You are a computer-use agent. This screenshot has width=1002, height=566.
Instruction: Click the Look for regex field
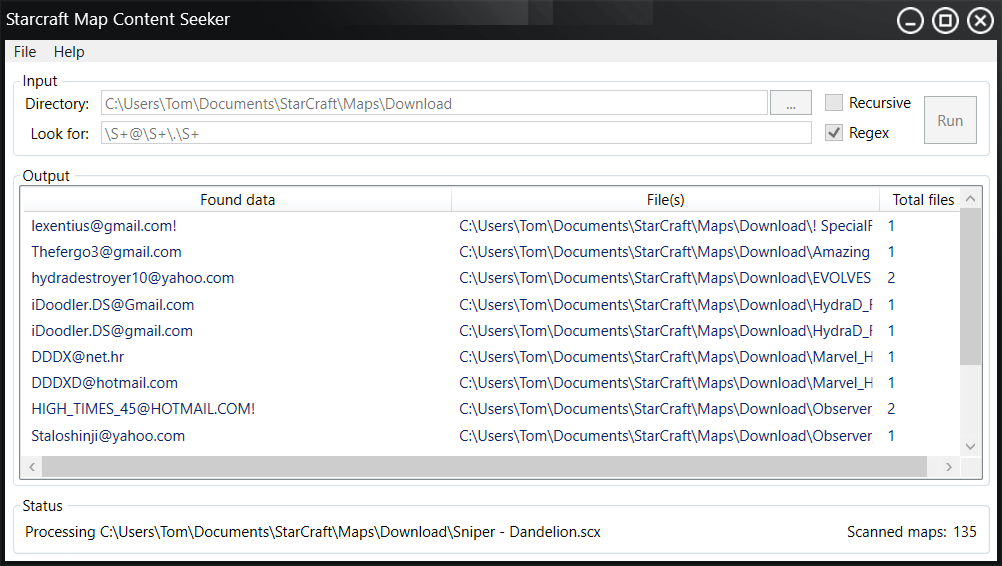point(456,134)
